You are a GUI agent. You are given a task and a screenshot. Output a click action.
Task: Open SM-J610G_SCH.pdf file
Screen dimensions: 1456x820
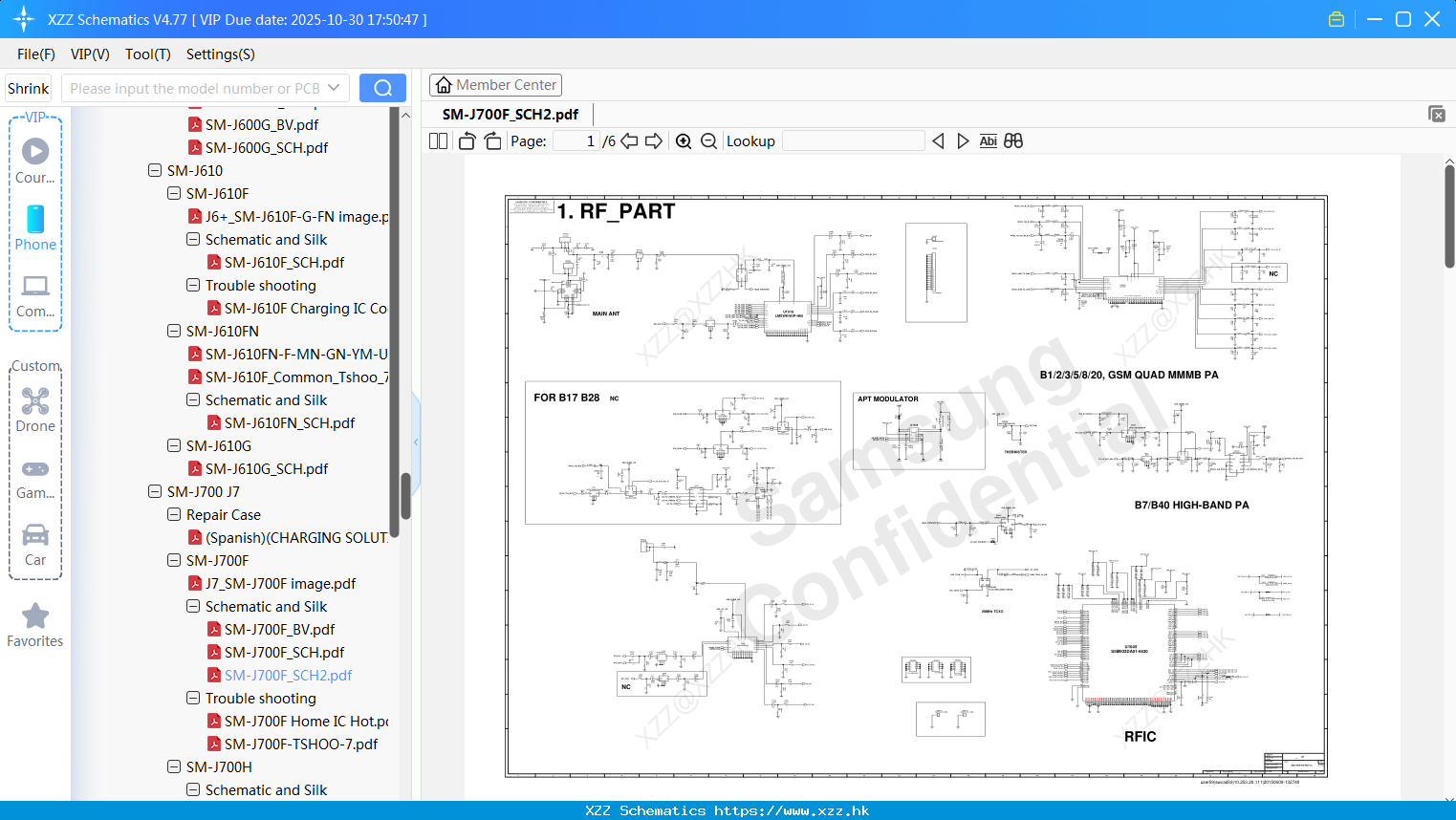tap(267, 468)
